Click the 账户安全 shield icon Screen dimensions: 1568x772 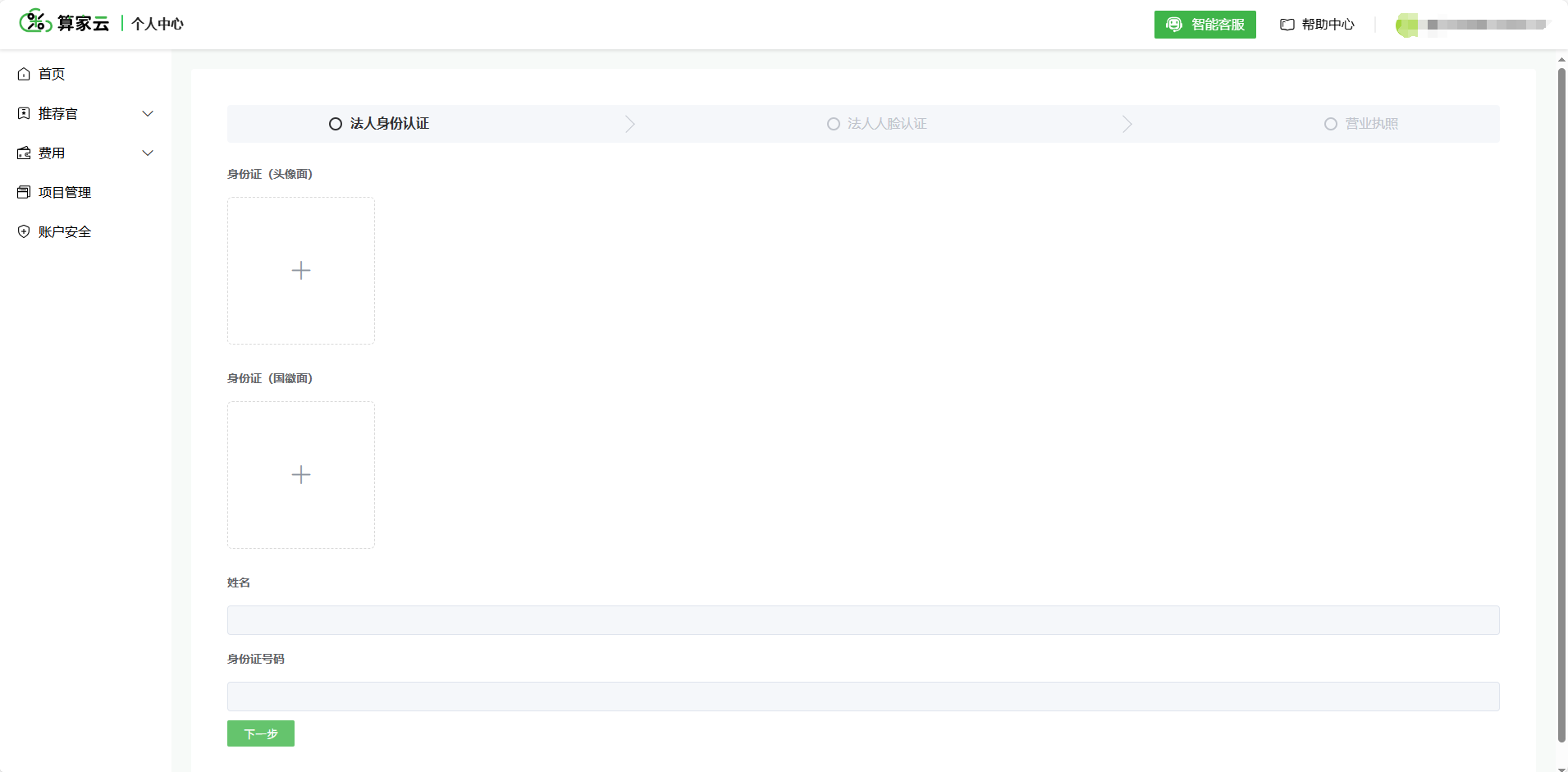coord(24,231)
